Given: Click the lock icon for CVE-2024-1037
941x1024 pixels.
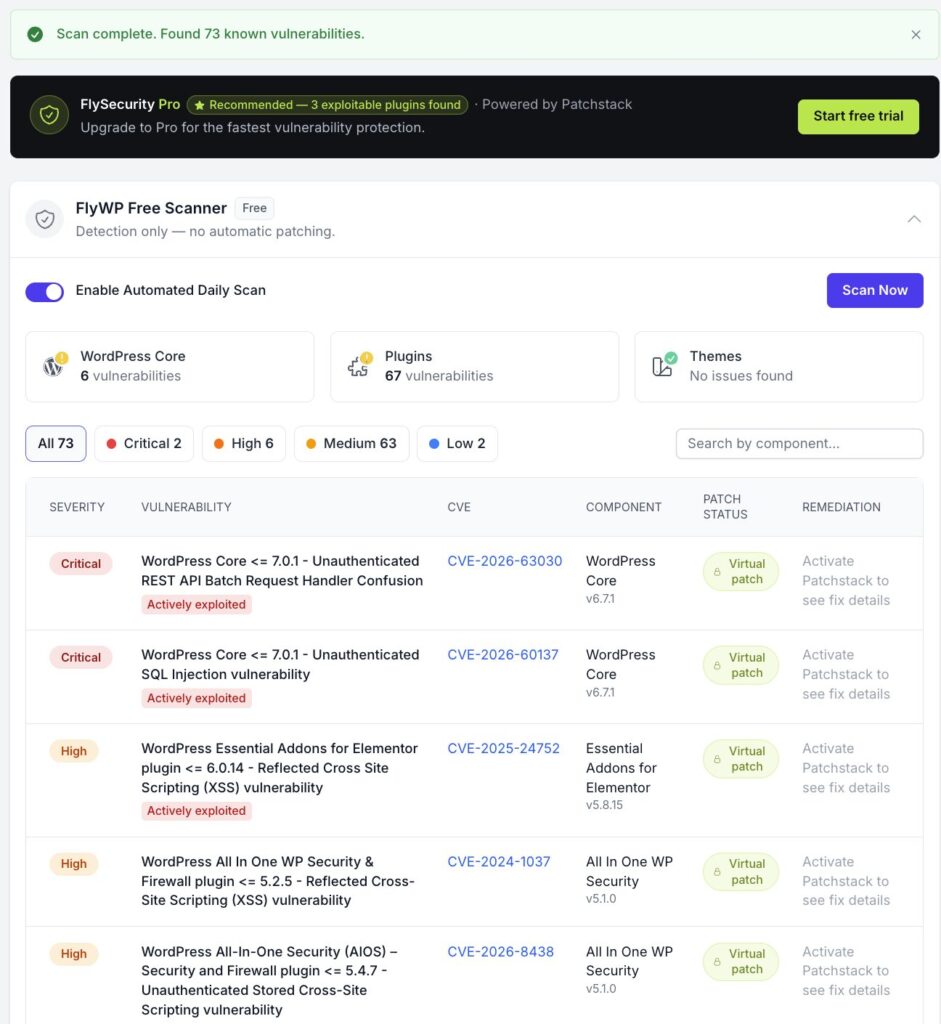Looking at the screenshot, I should 717,872.
